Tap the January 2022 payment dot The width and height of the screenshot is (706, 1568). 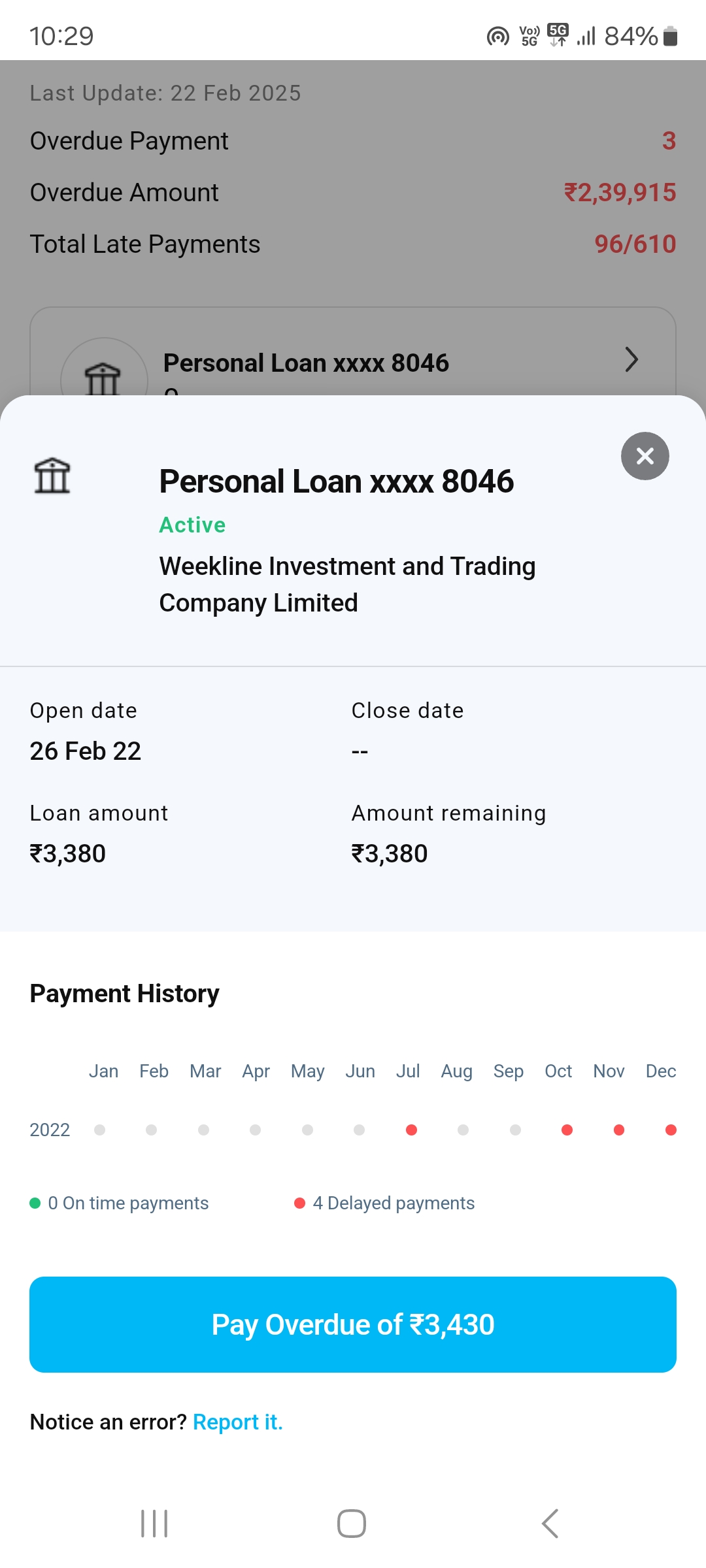[99, 1130]
